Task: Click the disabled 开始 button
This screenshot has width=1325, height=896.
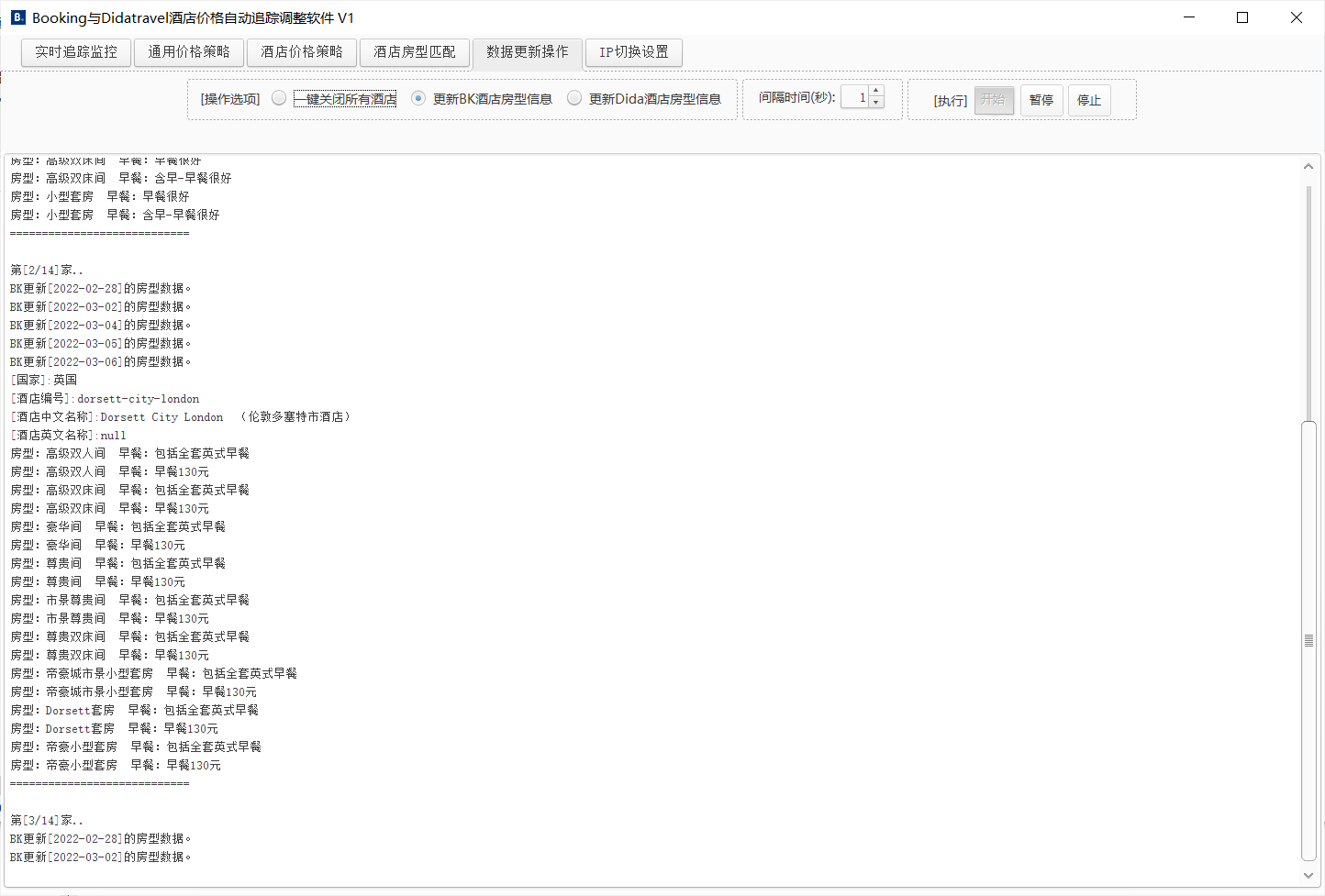Action: [x=994, y=100]
